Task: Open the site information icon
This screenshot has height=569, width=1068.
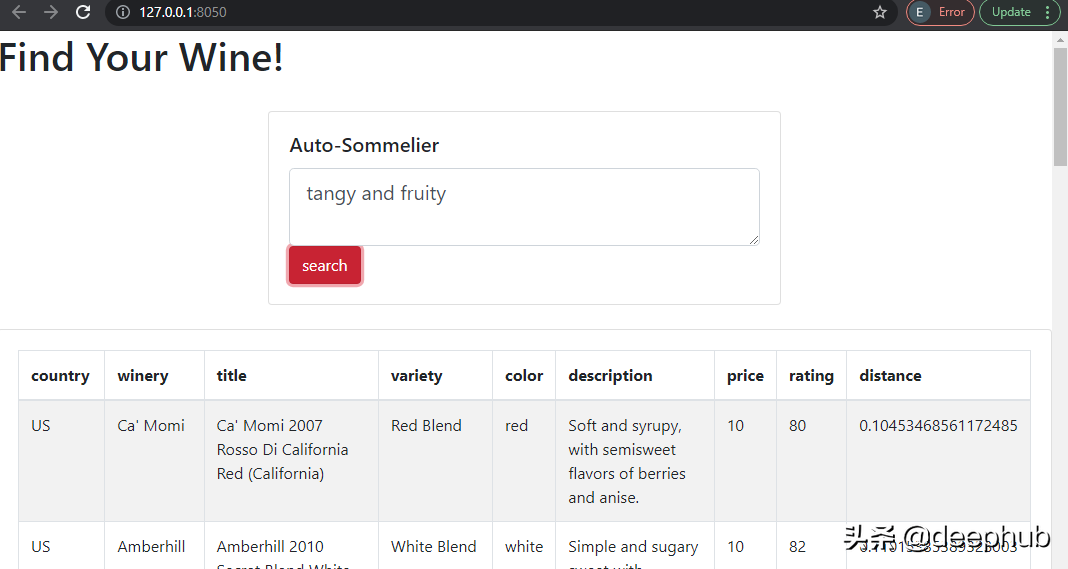Action: (123, 12)
